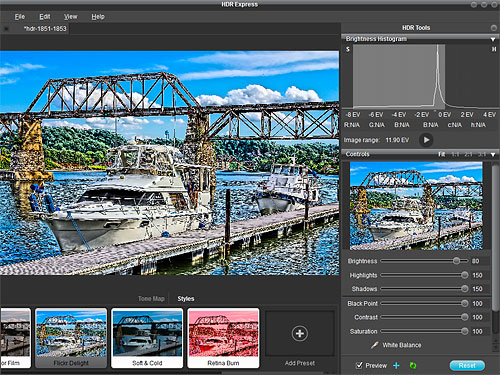Screen dimensions: 500x375
Task: Click the Shadows value 150
Action: [477, 289]
